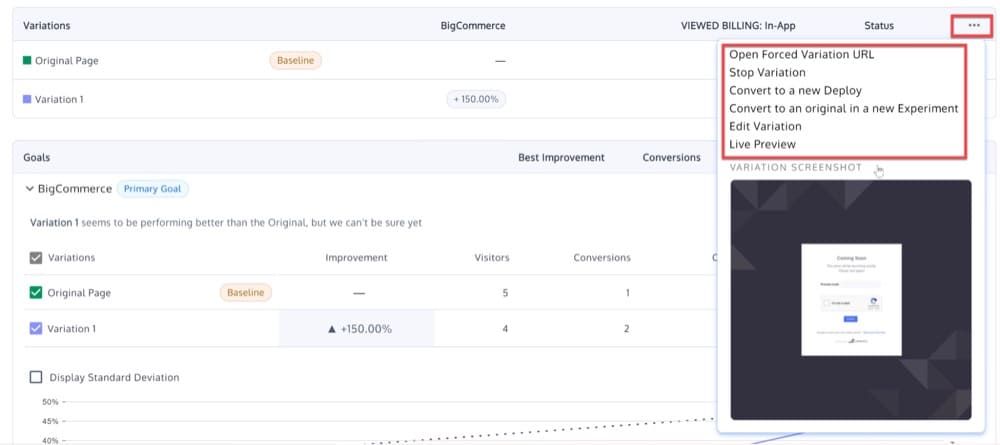This screenshot has width=1000, height=445.
Task: Select Convert to a new Deploy
Action: [x=795, y=91]
